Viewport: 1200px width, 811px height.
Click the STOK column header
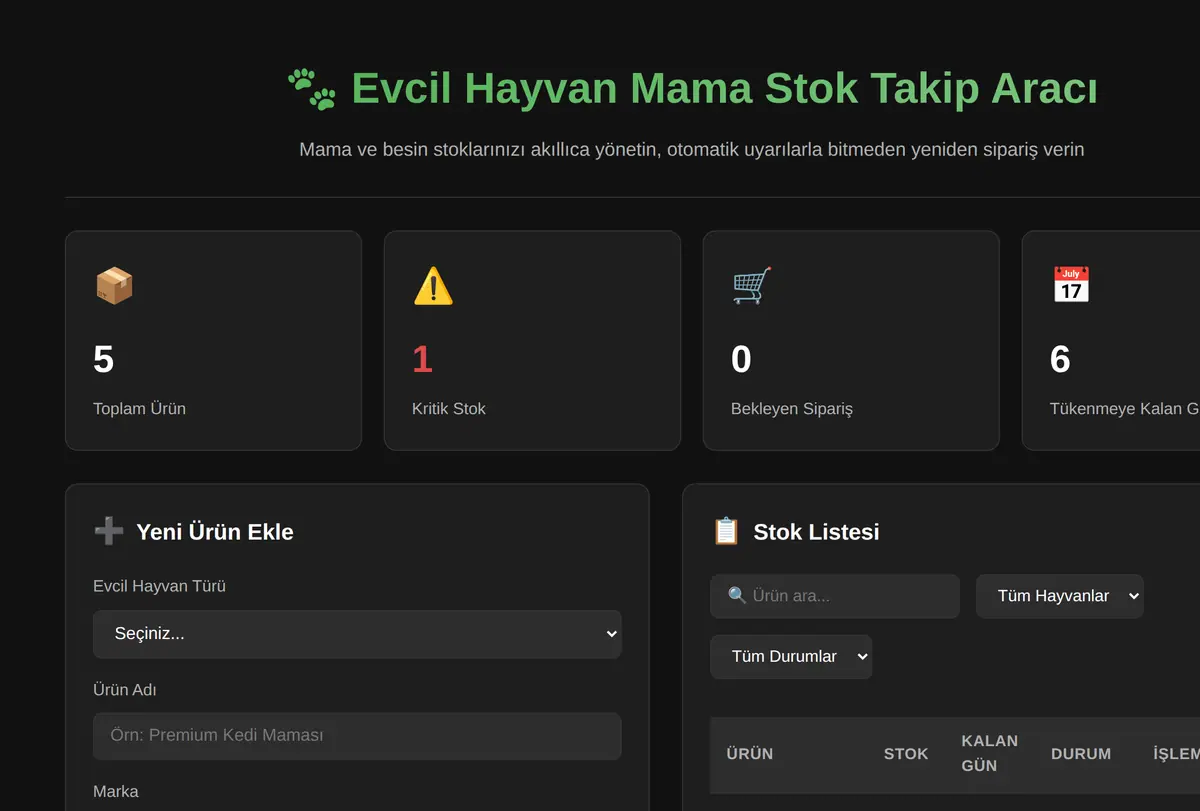coord(906,754)
